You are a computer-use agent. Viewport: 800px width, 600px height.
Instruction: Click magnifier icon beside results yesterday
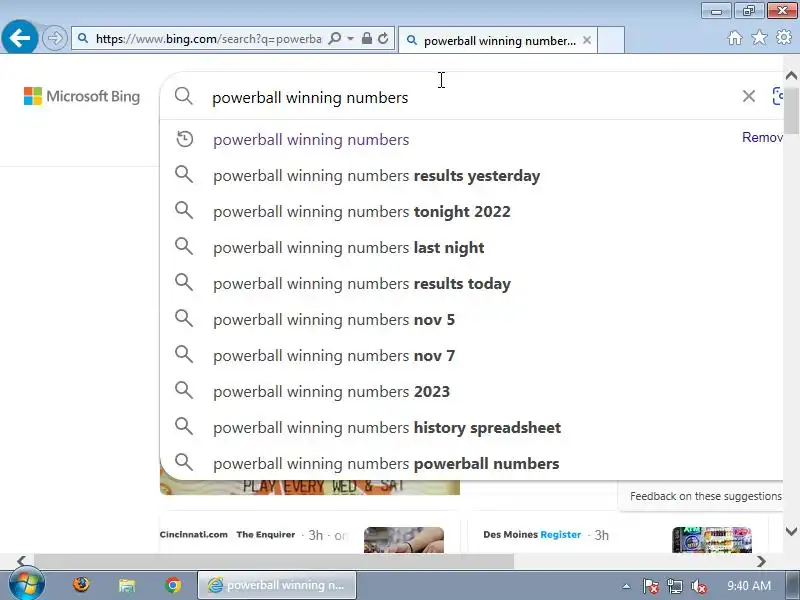[184, 174]
